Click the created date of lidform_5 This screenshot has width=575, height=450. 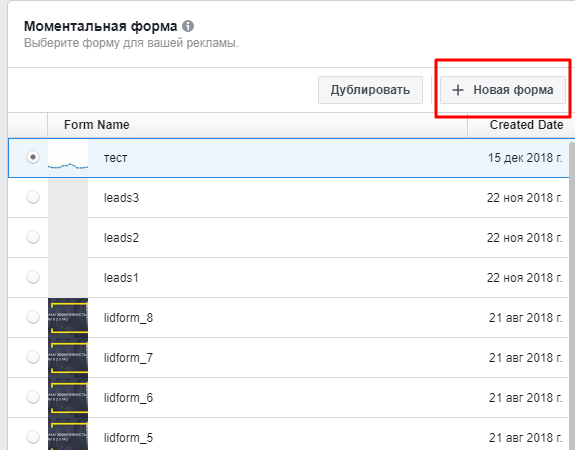pyautogui.click(x=525, y=438)
